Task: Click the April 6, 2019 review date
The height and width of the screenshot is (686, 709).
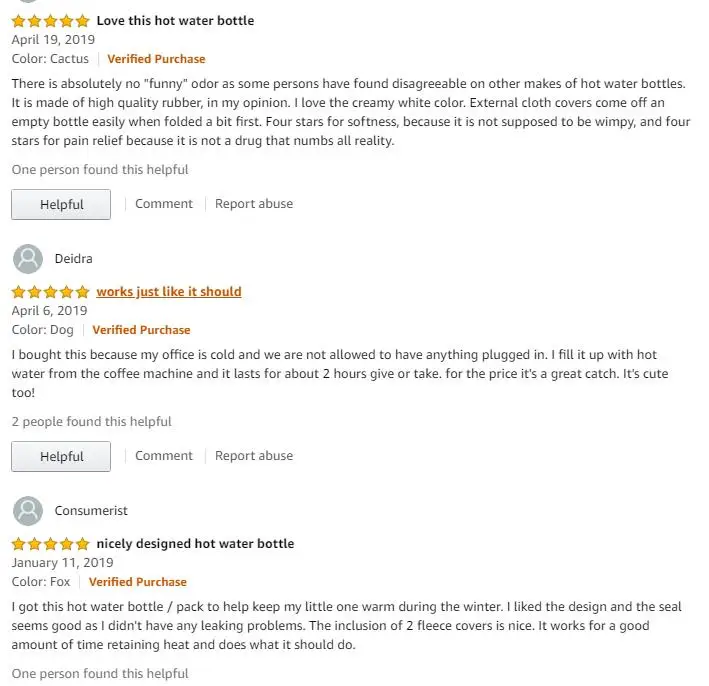Action: pyautogui.click(x=49, y=311)
